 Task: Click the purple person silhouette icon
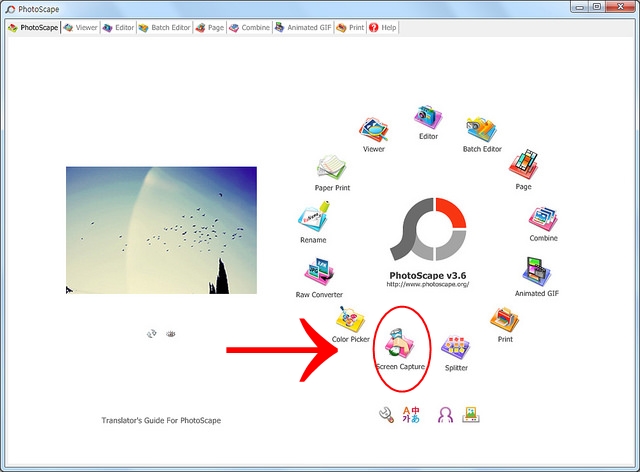(x=445, y=415)
